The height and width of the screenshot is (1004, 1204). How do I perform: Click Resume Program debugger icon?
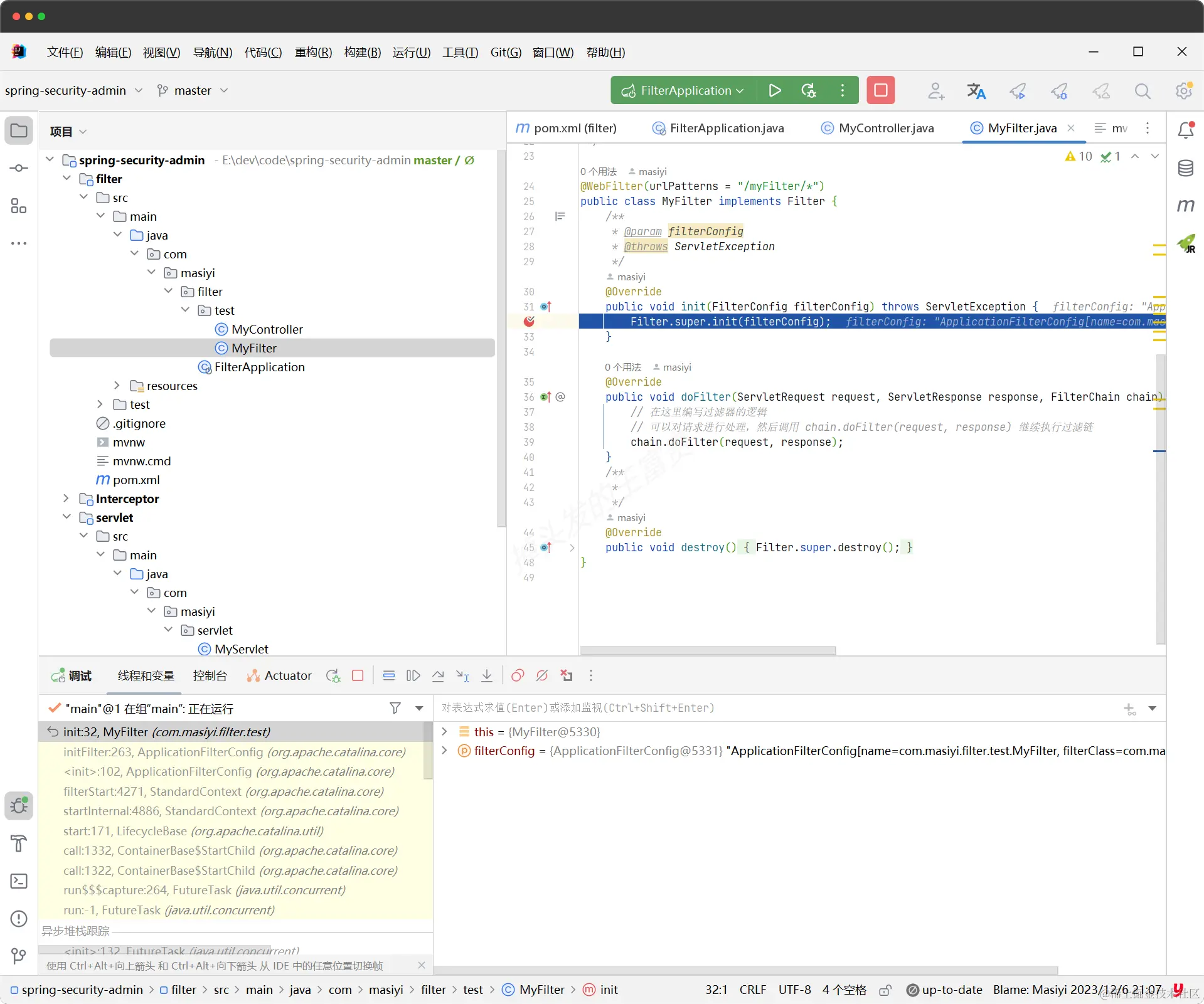tap(413, 675)
